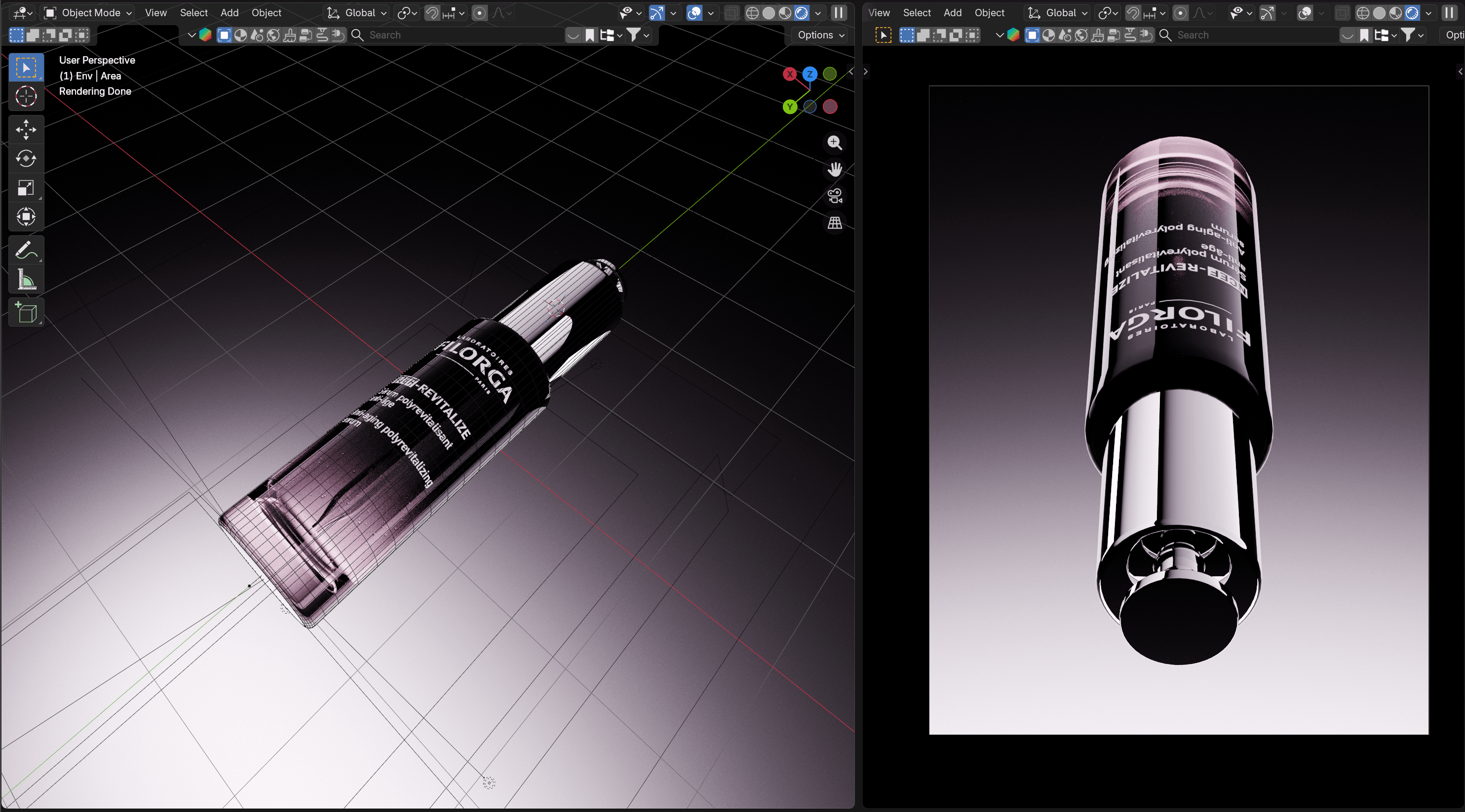Viewport: 1465px width, 812px height.
Task: Switch perspective/orthographic with the grid icon
Action: pos(834,223)
